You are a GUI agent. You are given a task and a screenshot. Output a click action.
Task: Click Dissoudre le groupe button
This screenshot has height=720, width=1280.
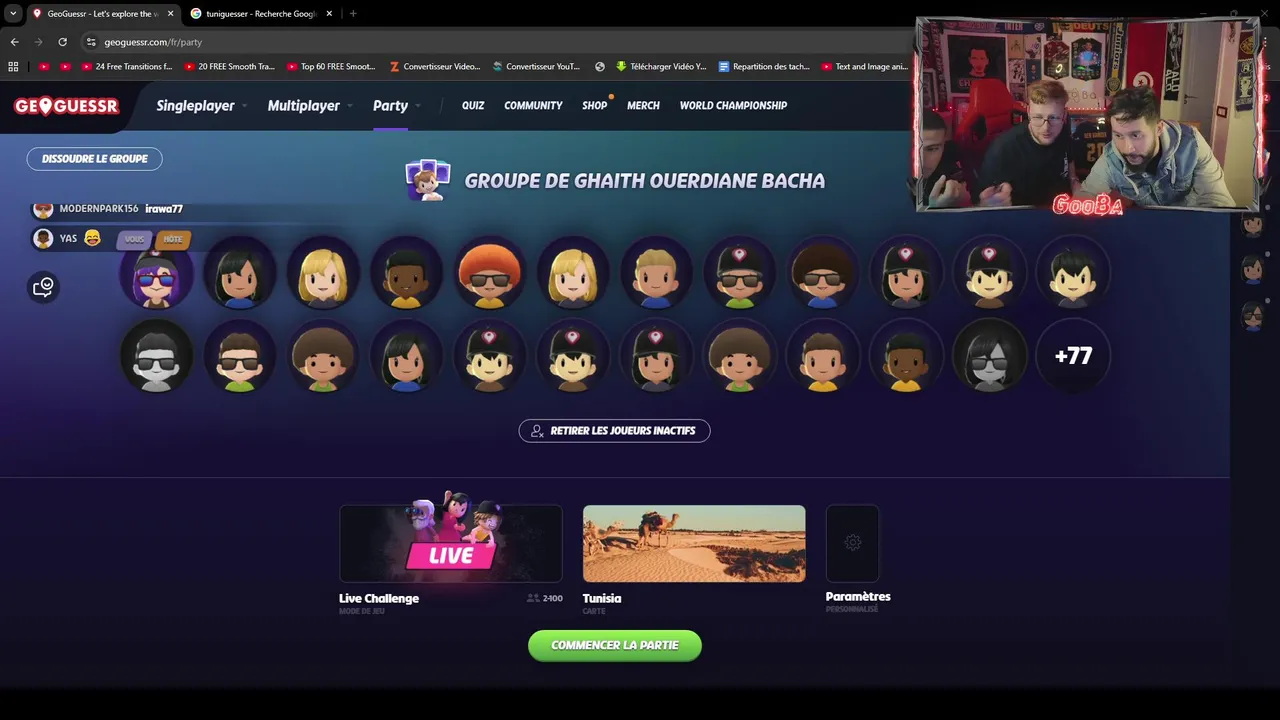[x=94, y=159]
